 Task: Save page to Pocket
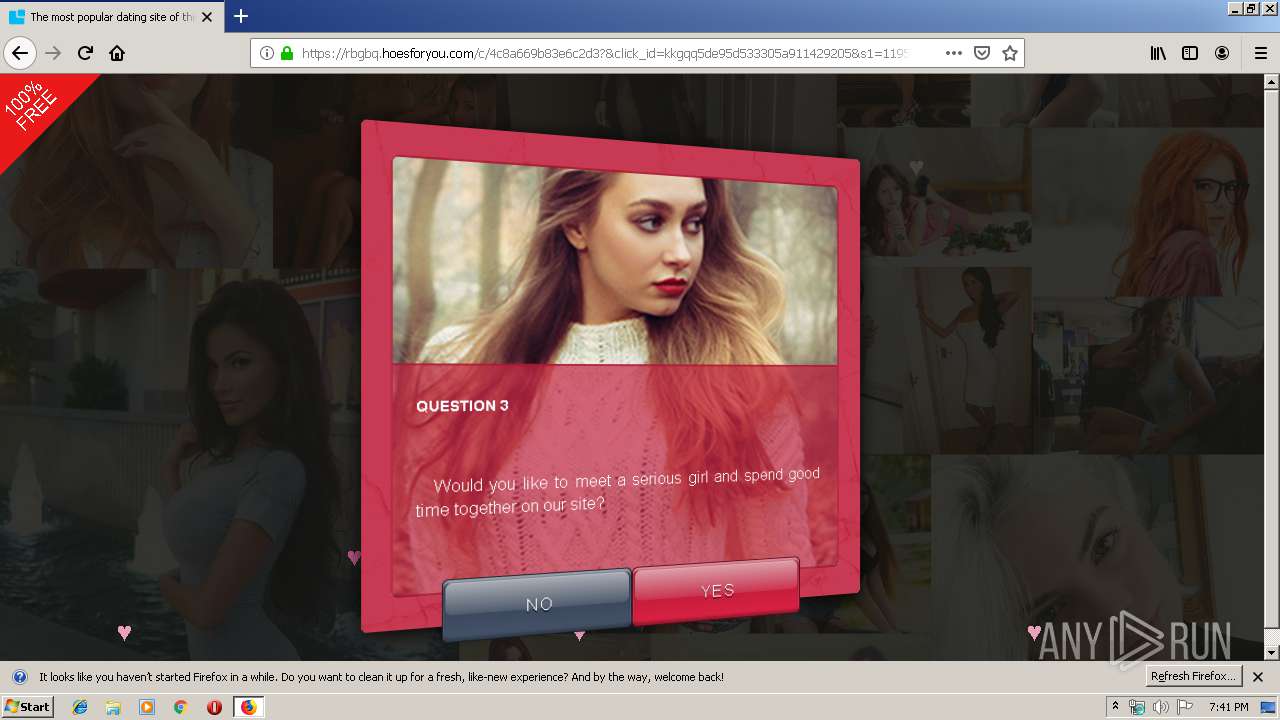coord(982,53)
